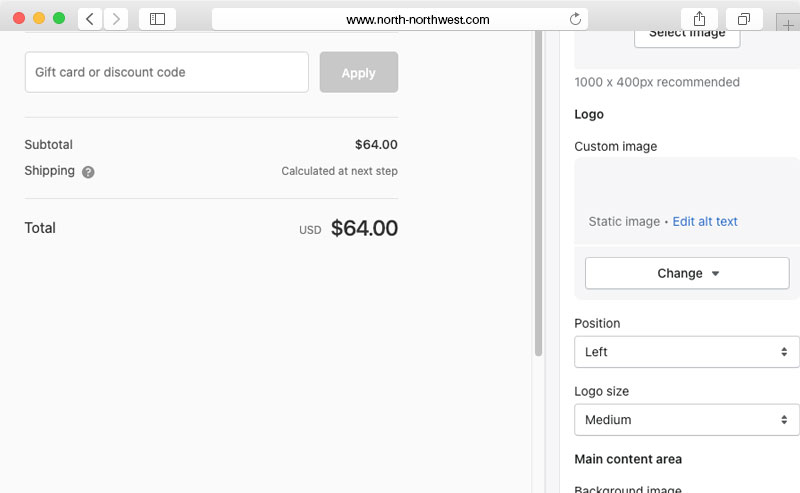The height and width of the screenshot is (493, 800).
Task: Show the Safari sidebar
Action: click(x=157, y=19)
